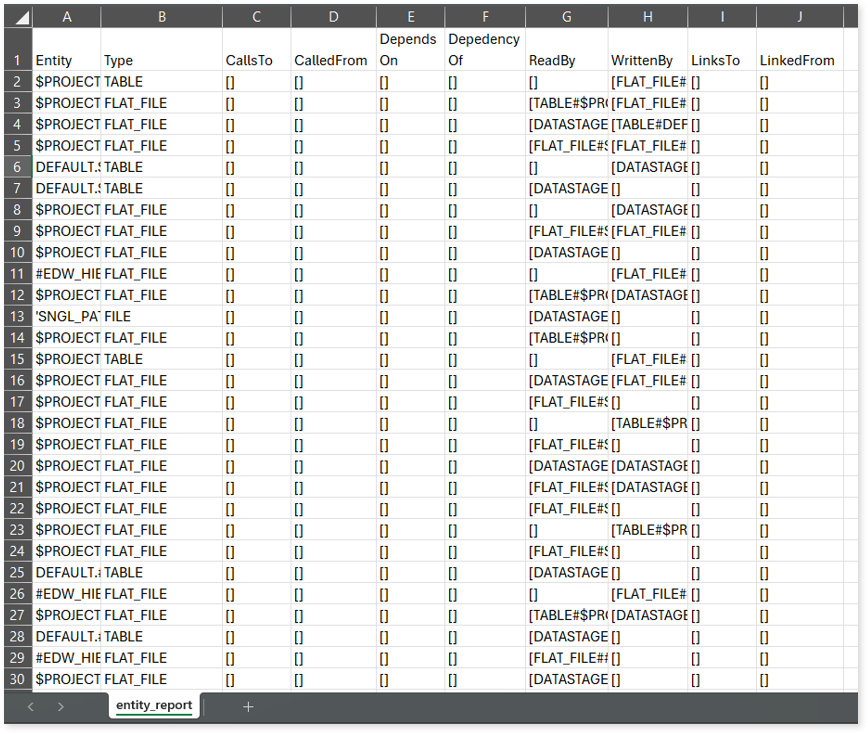
Task: Select the FILE type cell in row 13
Action: tap(161, 316)
